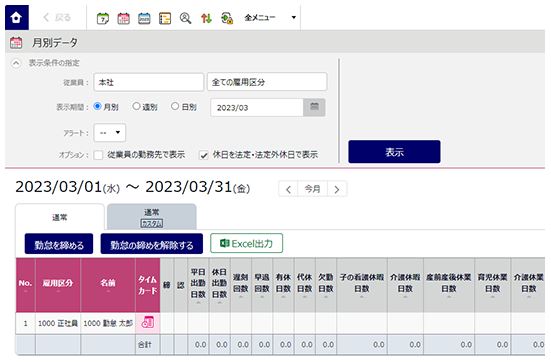Open the blue yearly calendar icon
This screenshot has height=362, width=551.
[144, 18]
